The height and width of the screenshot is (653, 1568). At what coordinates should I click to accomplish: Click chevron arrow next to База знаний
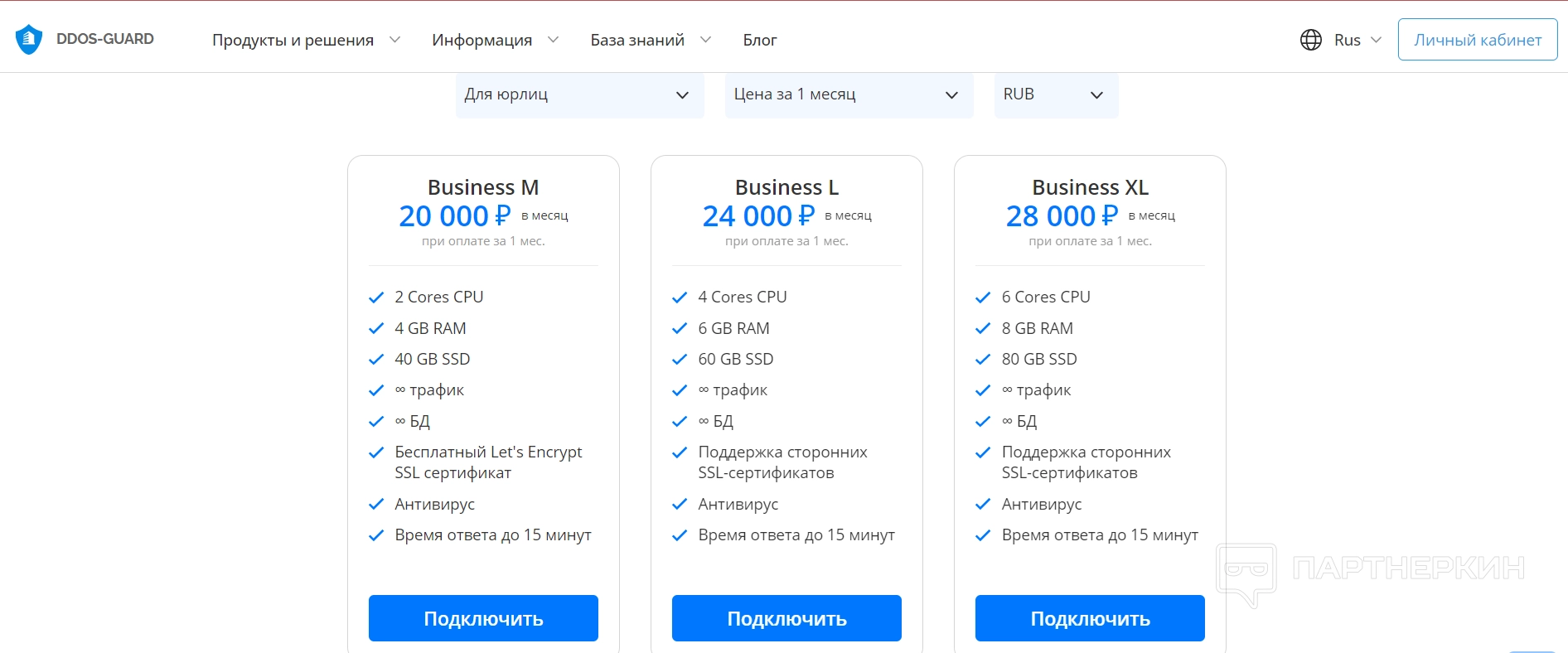705,40
